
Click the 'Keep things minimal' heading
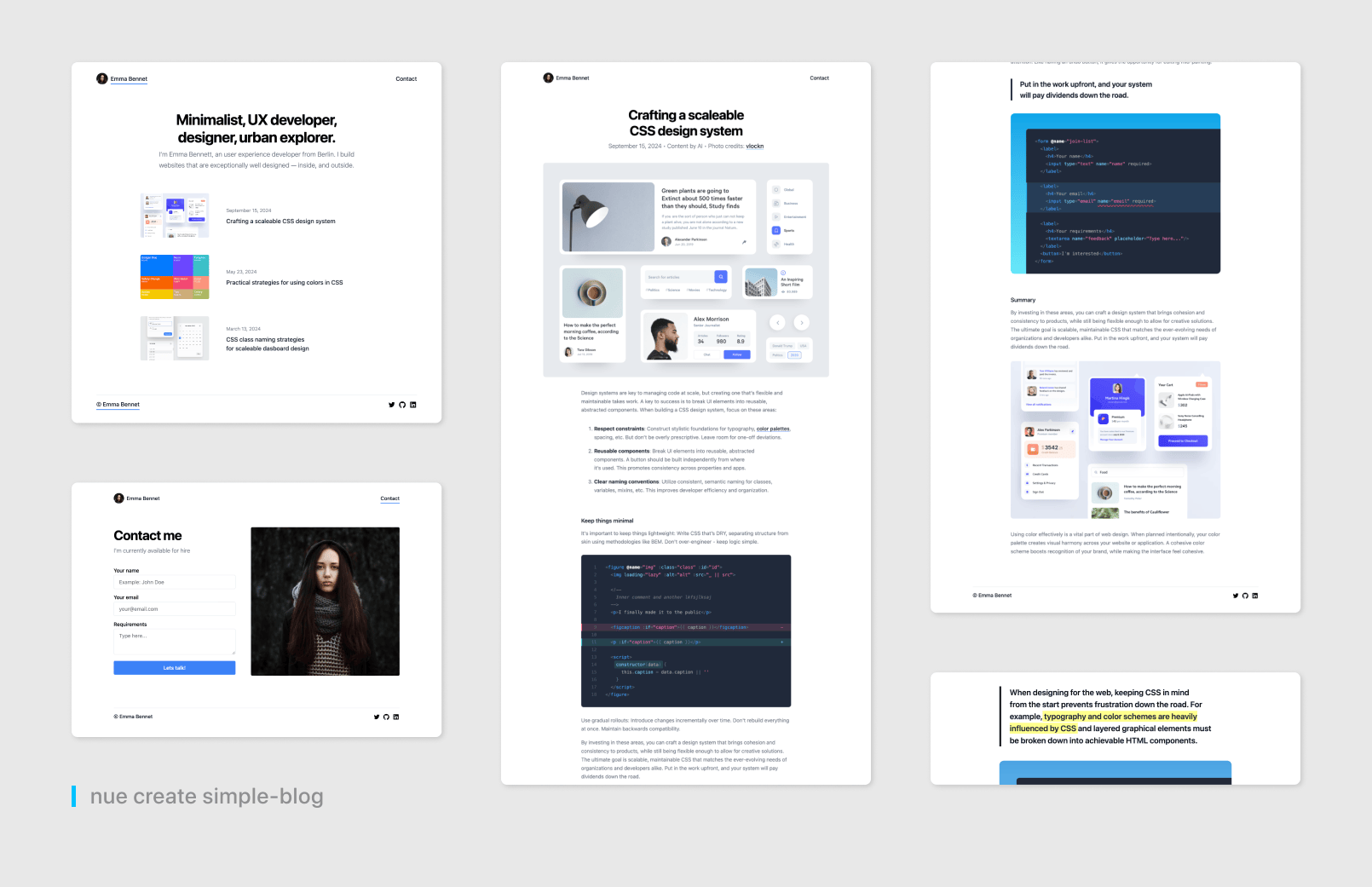point(608,521)
